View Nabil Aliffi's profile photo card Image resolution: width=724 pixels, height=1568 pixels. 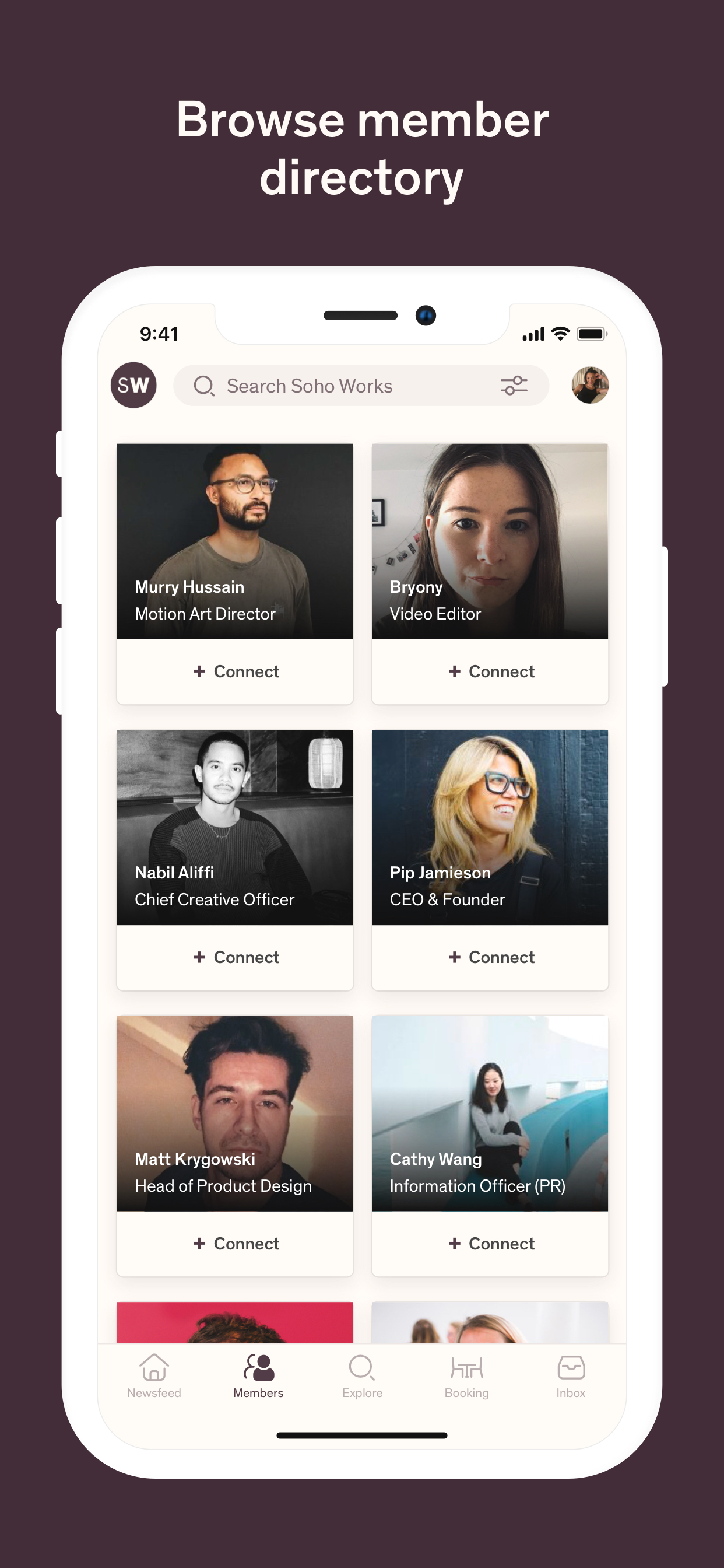point(236,827)
